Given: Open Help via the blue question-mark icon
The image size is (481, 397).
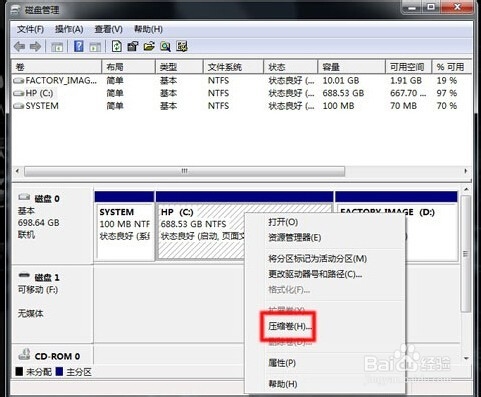Looking at the screenshot, I should (x=79, y=46).
